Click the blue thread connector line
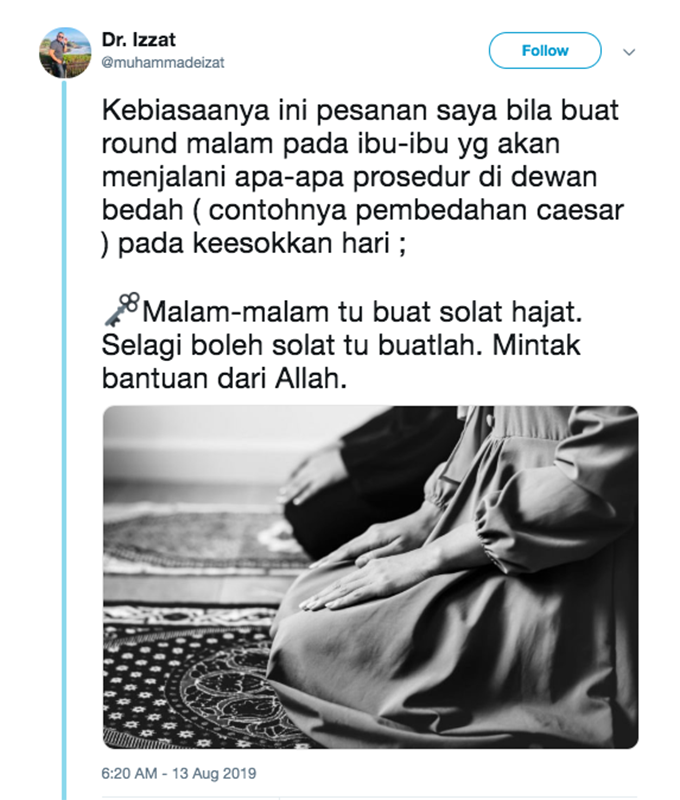680x800 pixels. tap(64, 439)
